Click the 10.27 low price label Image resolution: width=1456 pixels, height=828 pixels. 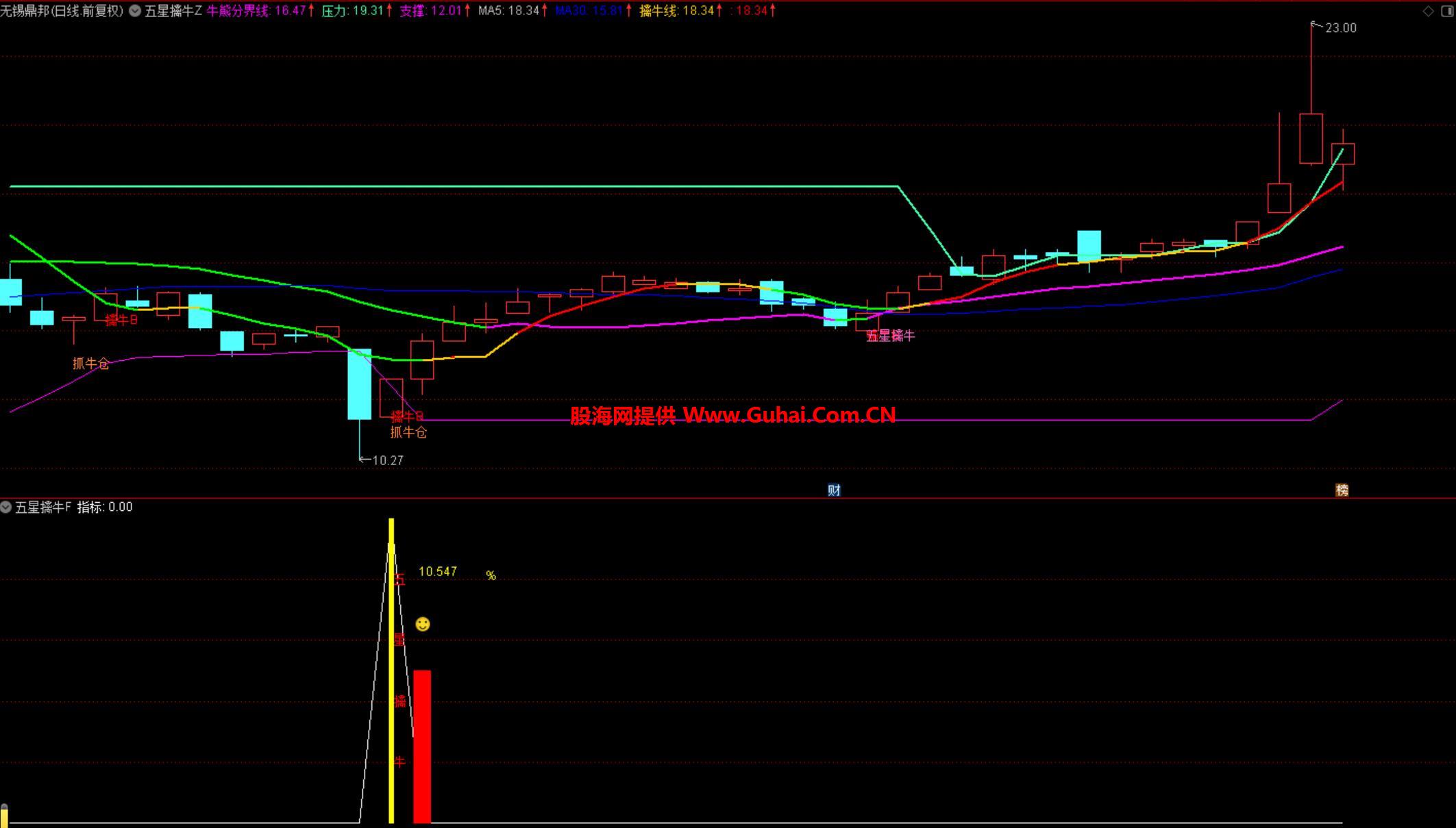388,460
